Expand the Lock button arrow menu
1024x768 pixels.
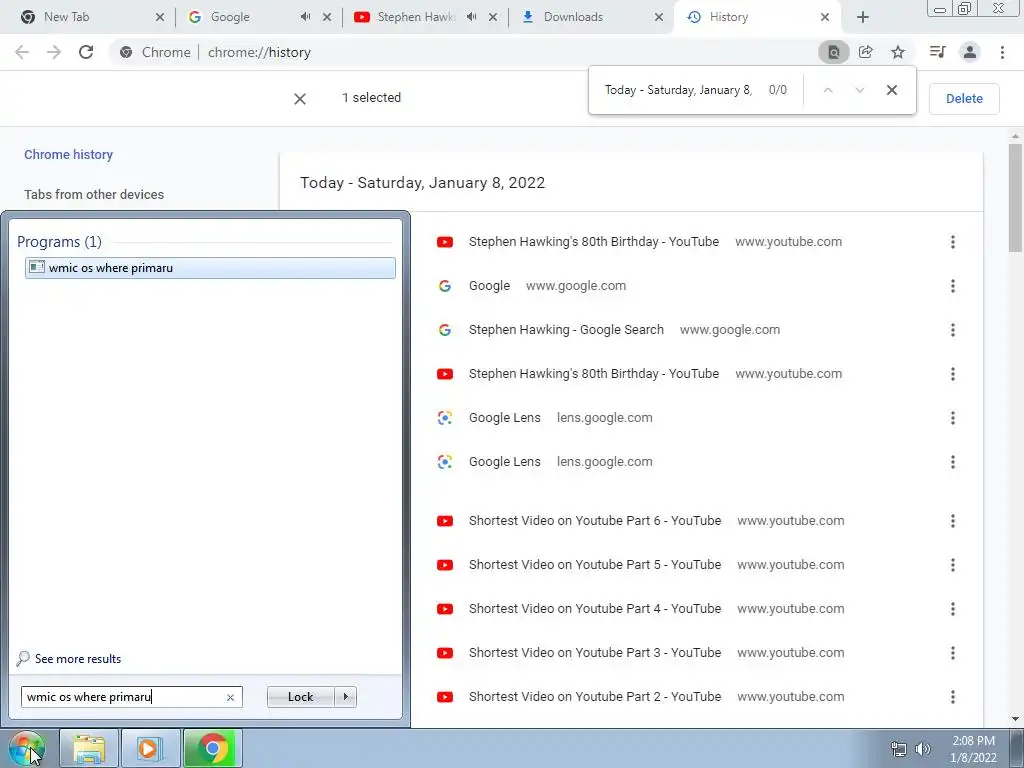[x=345, y=697]
